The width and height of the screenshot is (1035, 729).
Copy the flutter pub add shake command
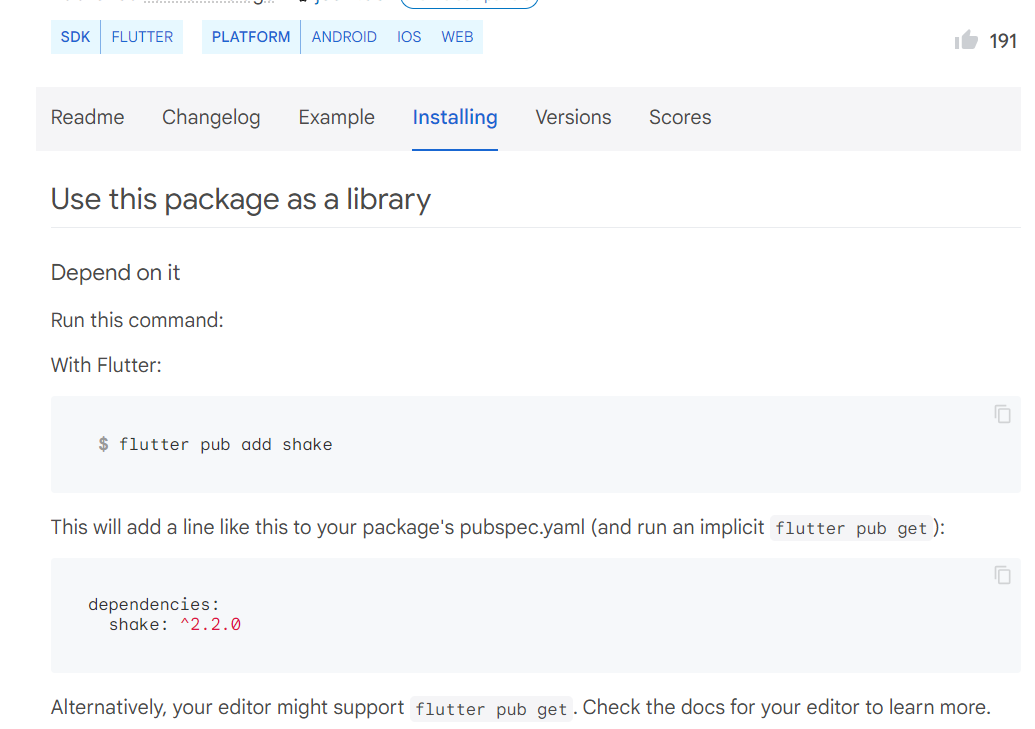pos(1002,414)
